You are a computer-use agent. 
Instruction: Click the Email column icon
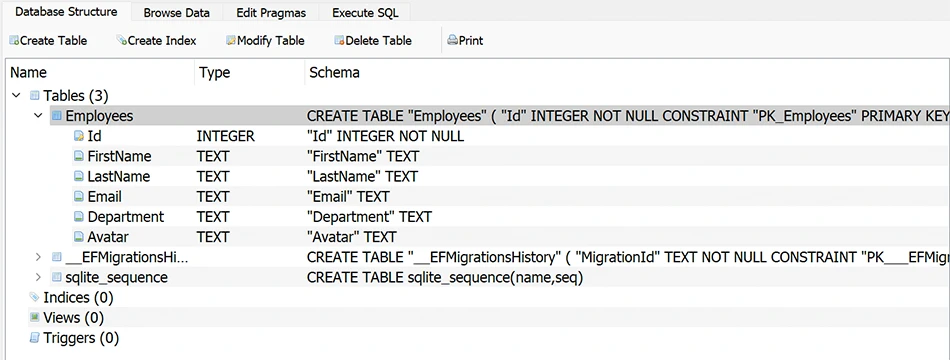[79, 196]
